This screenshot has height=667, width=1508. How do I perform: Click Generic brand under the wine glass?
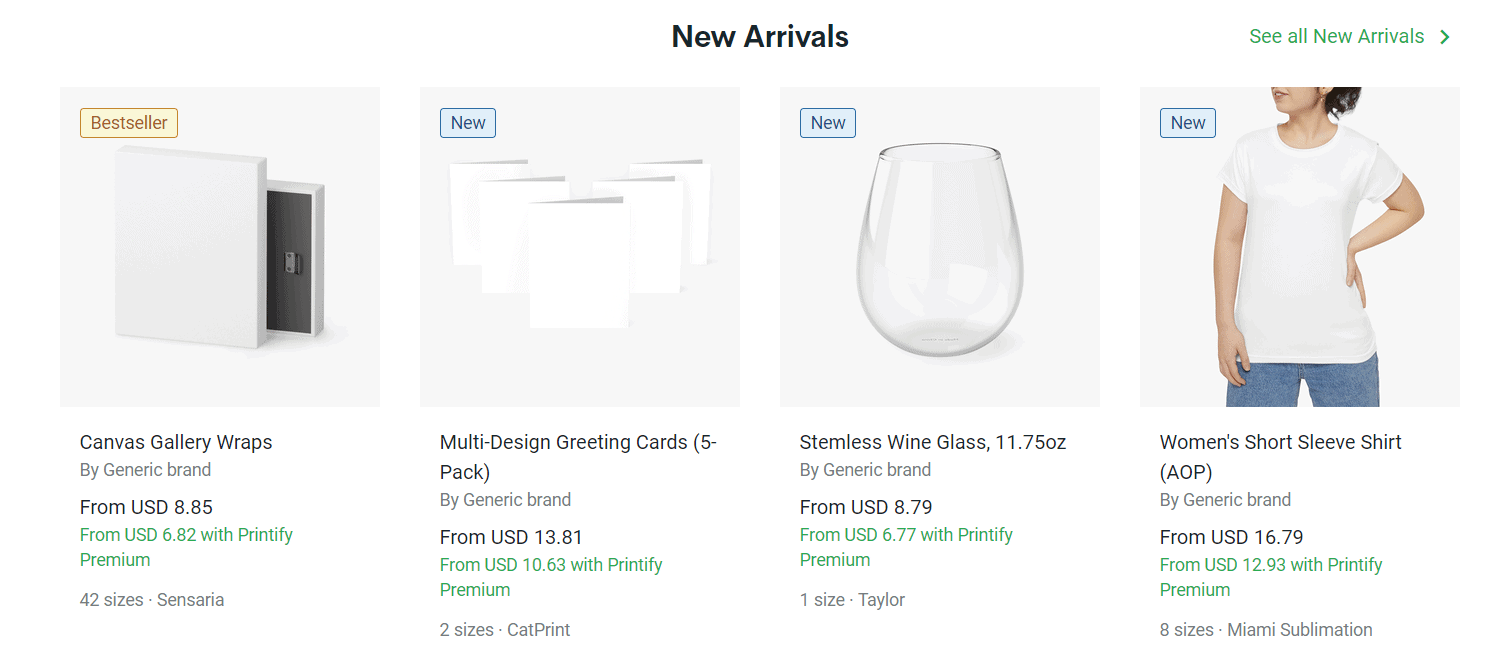865,469
